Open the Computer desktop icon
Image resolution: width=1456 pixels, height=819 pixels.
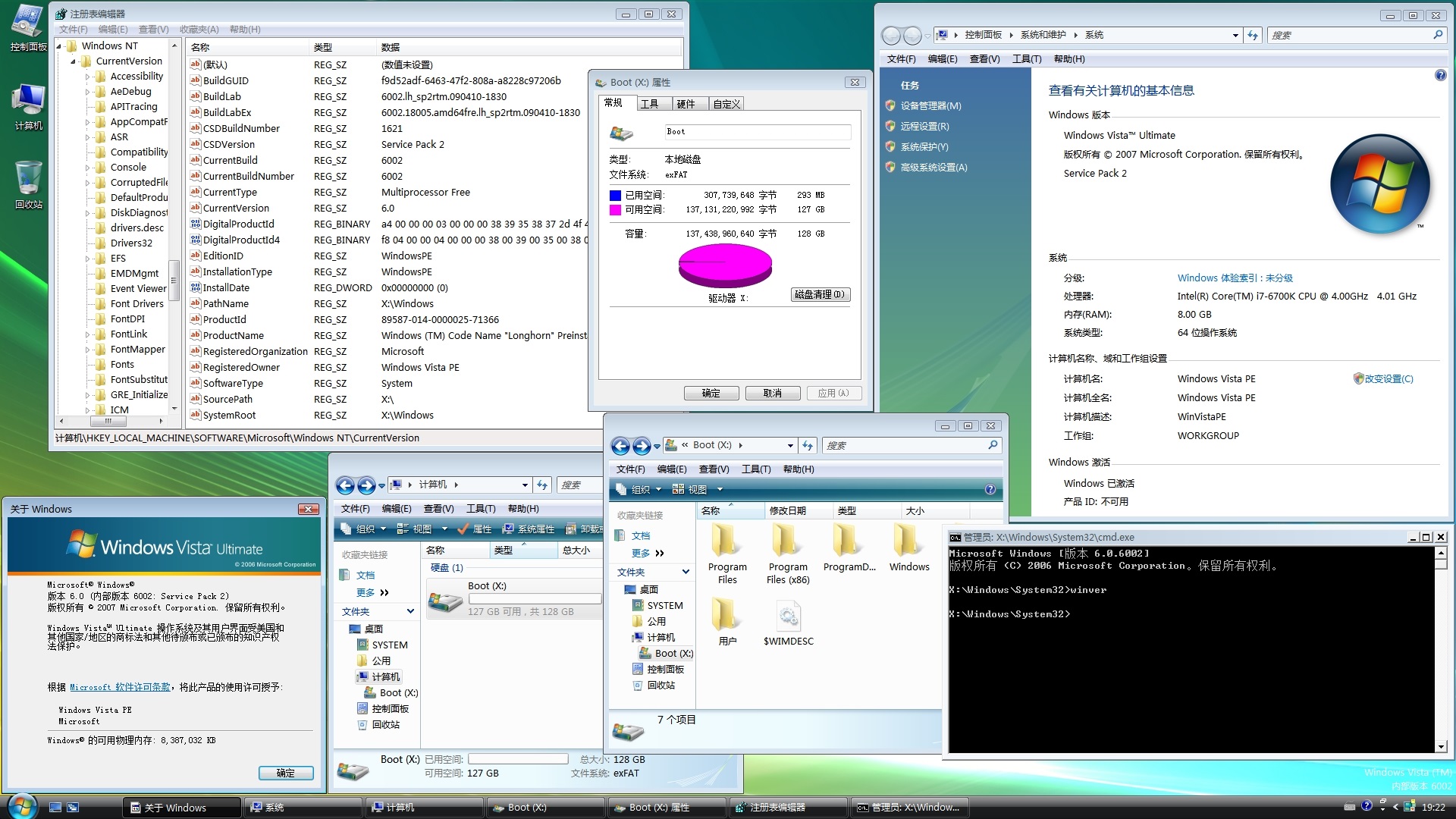pyautogui.click(x=28, y=107)
